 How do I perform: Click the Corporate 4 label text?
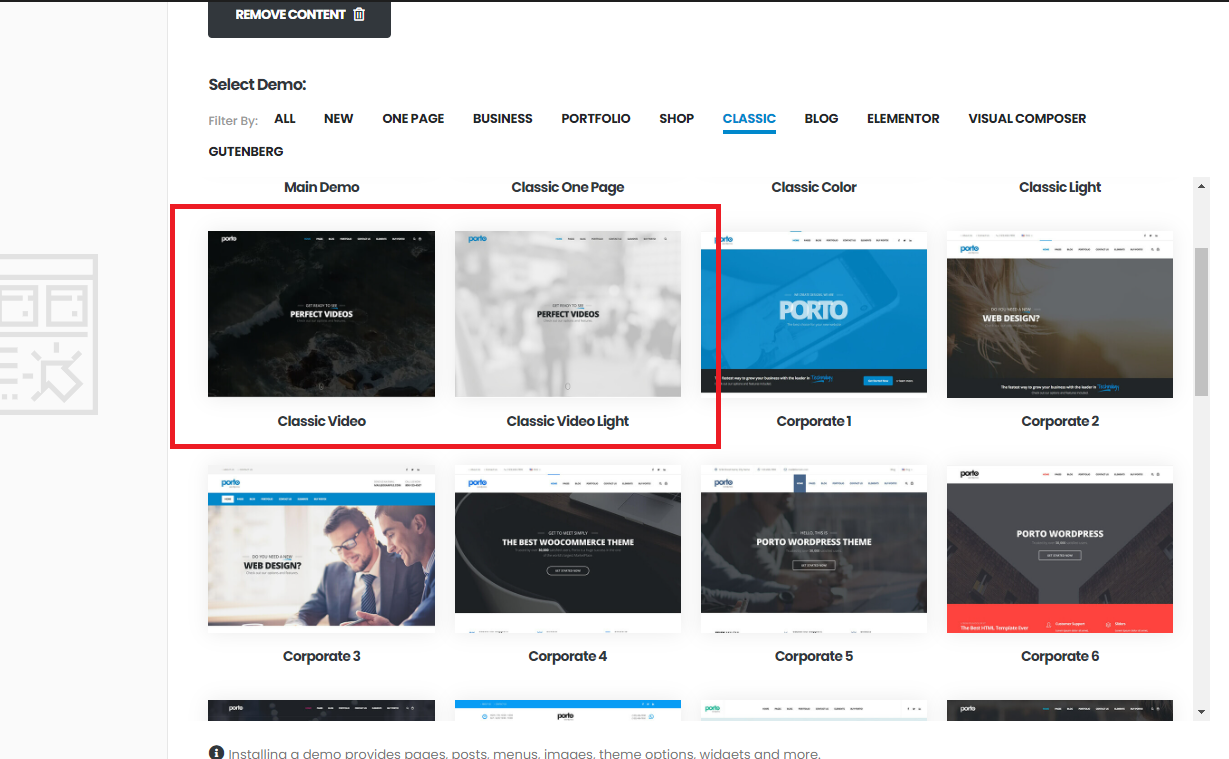click(x=568, y=656)
